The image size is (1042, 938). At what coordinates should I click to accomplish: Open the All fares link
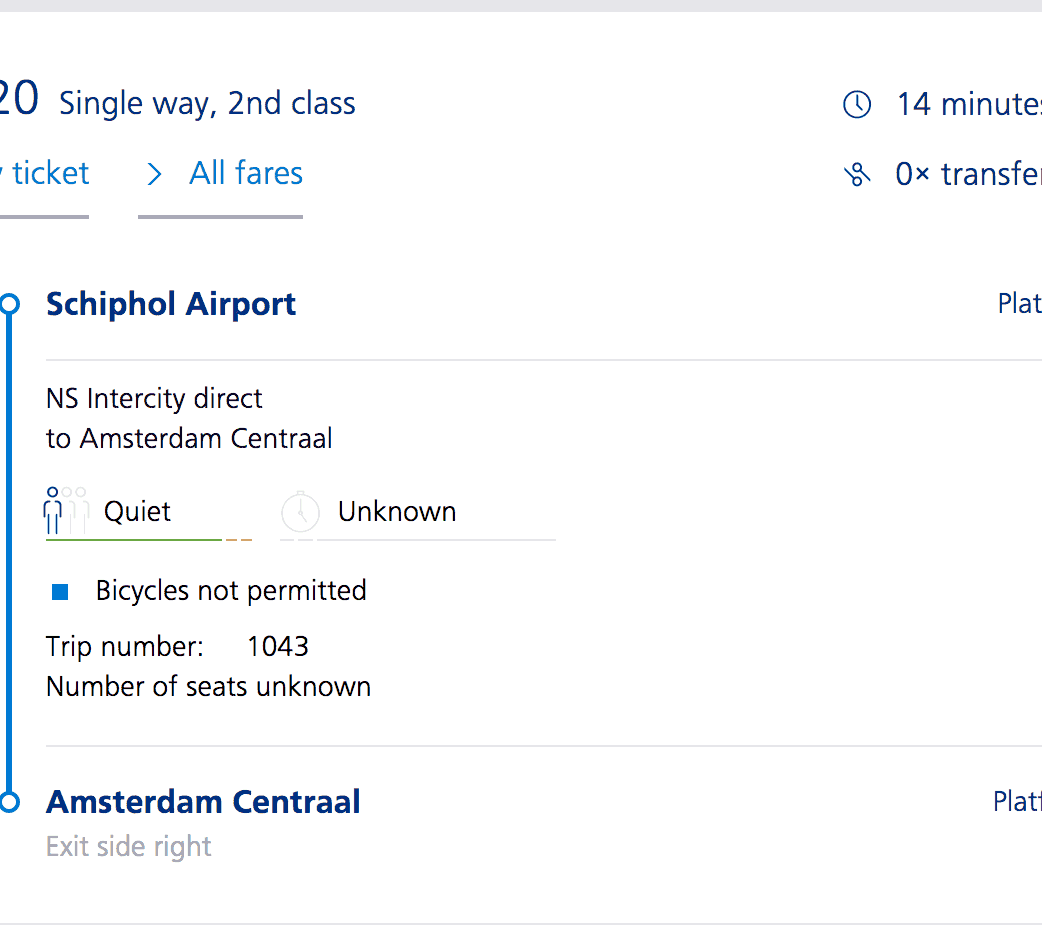[246, 173]
